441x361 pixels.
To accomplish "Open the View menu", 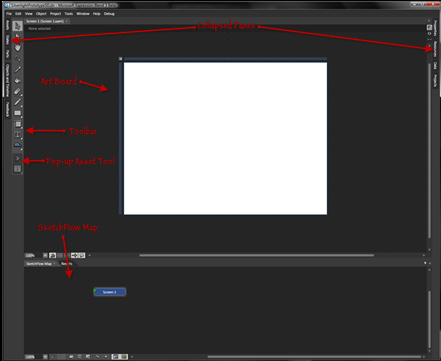I will (x=29, y=14).
